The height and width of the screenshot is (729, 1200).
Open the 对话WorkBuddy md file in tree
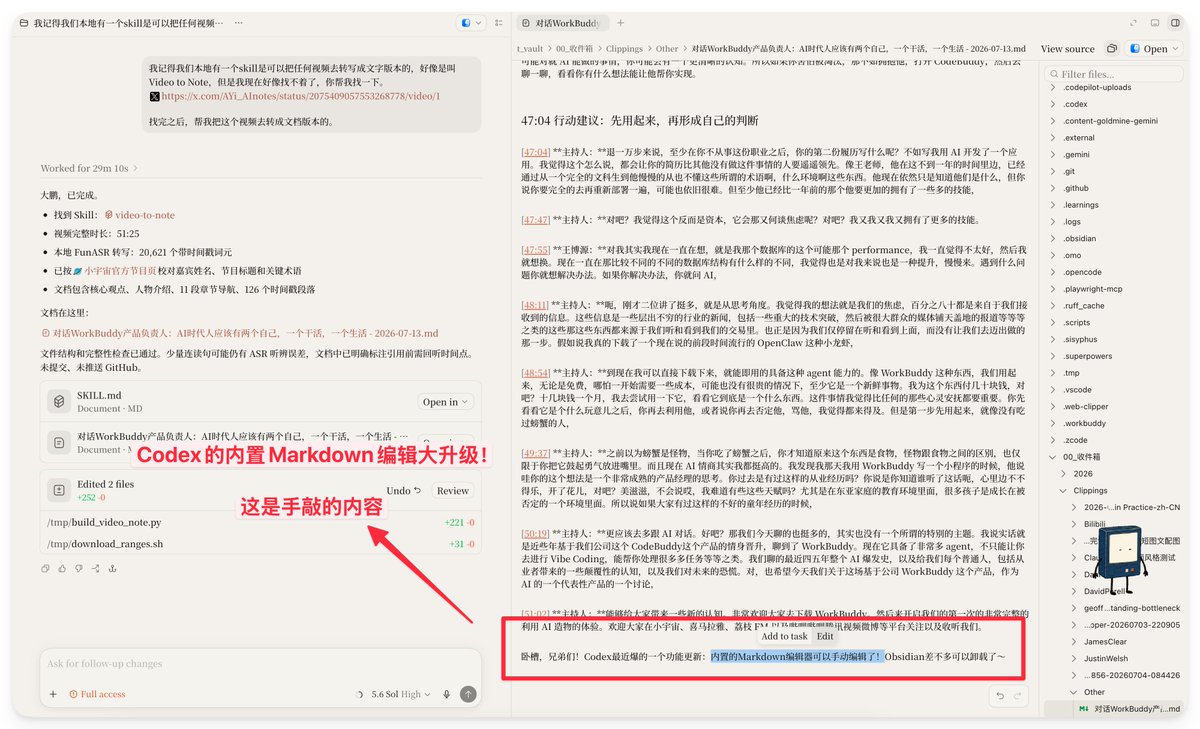(x=1113, y=709)
